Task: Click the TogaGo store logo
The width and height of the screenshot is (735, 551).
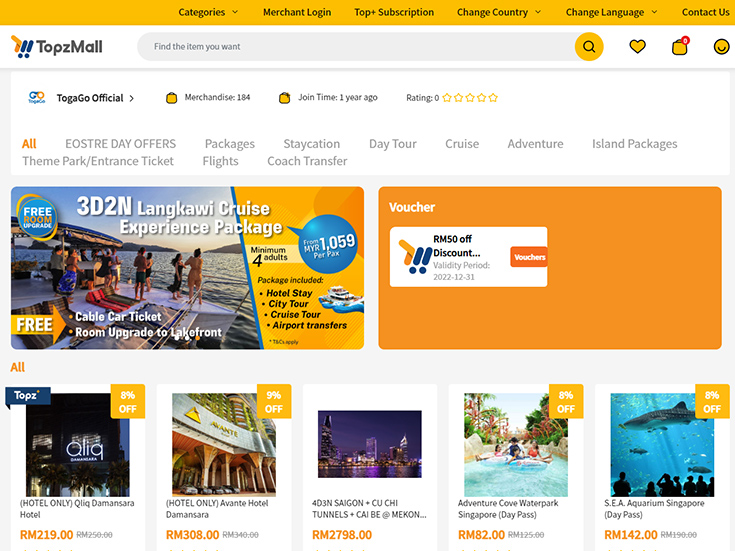Action: pyautogui.click(x=37, y=98)
